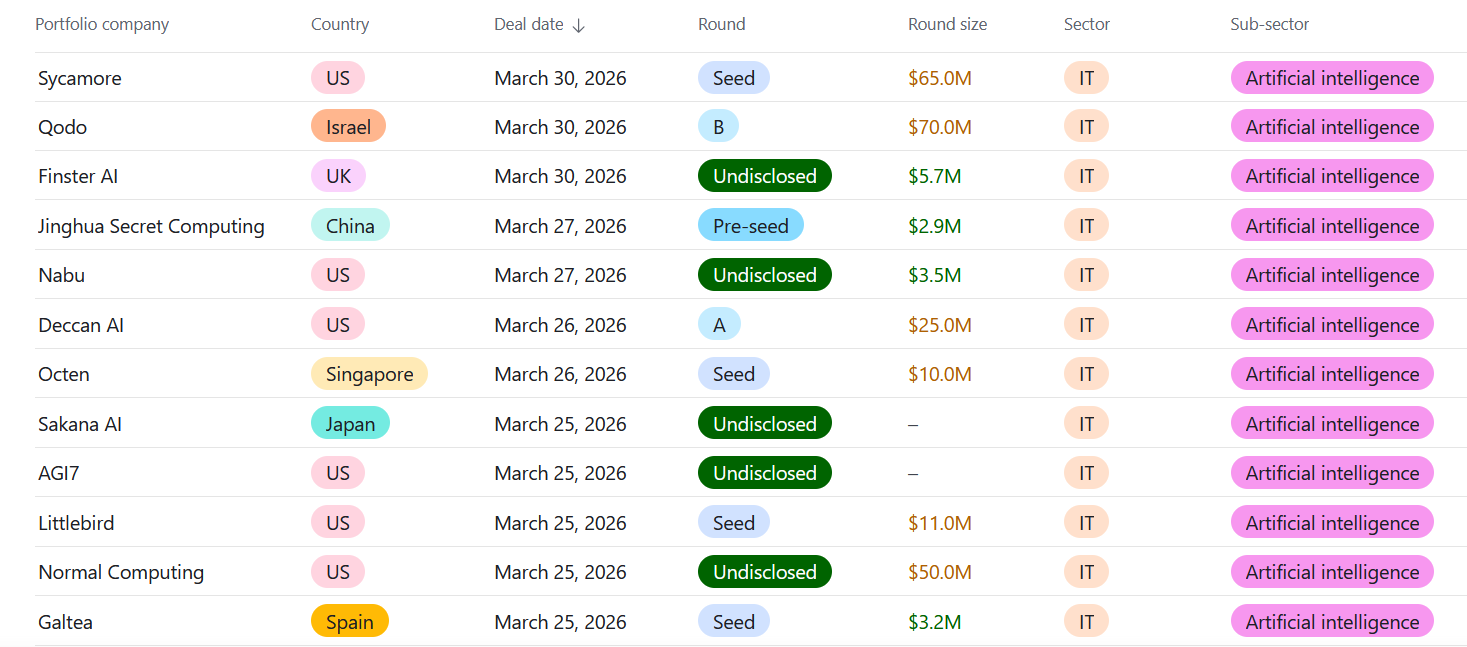Open the Sycamore company row
This screenshot has width=1467, height=647.
tap(80, 78)
